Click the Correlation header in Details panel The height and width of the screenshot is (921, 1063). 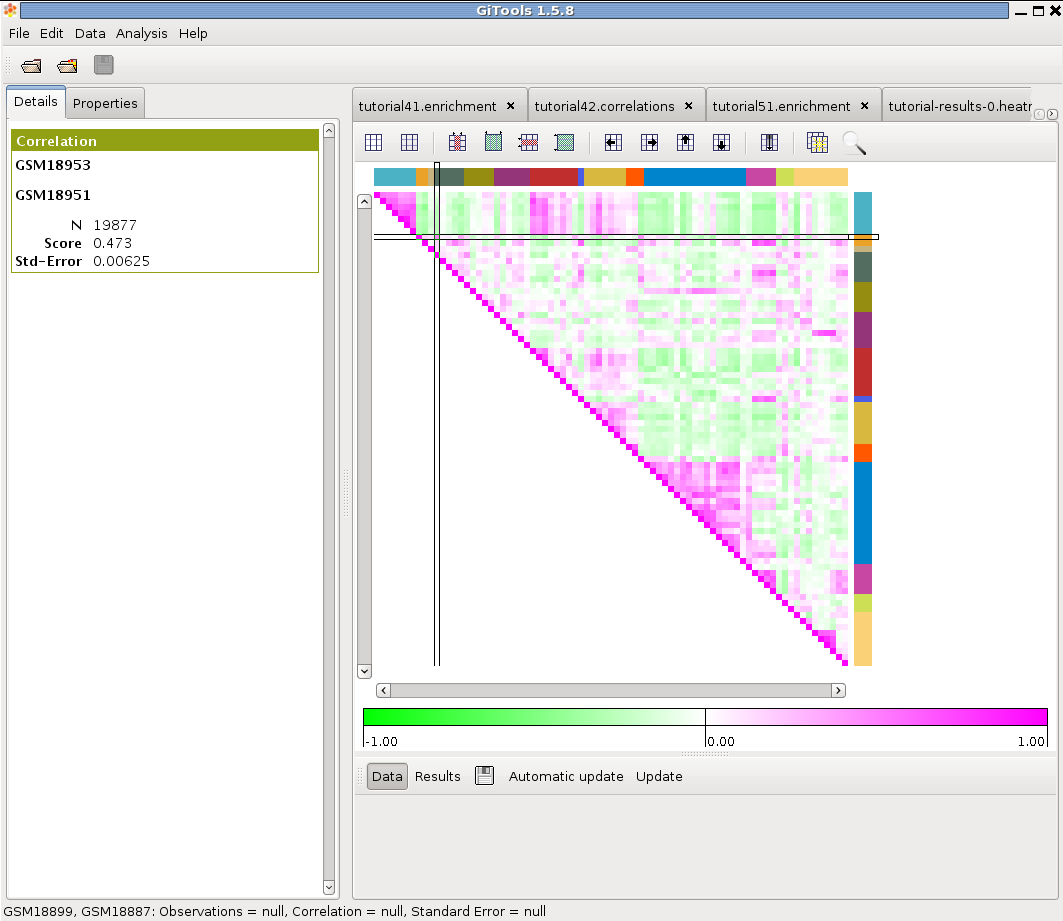point(165,140)
